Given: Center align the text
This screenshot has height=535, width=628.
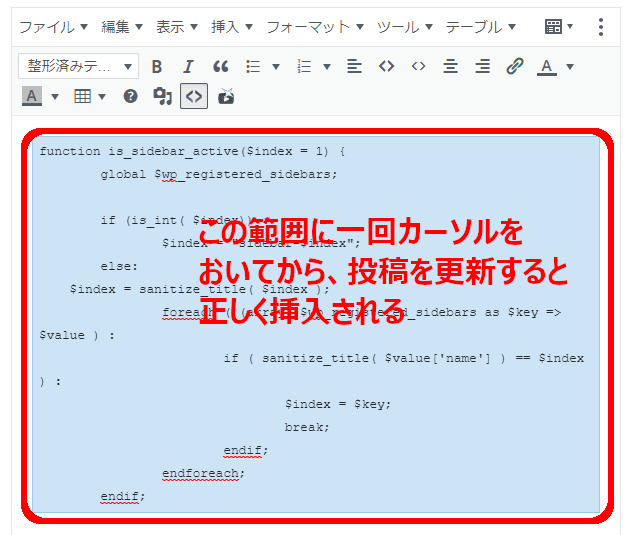Looking at the screenshot, I should point(450,67).
